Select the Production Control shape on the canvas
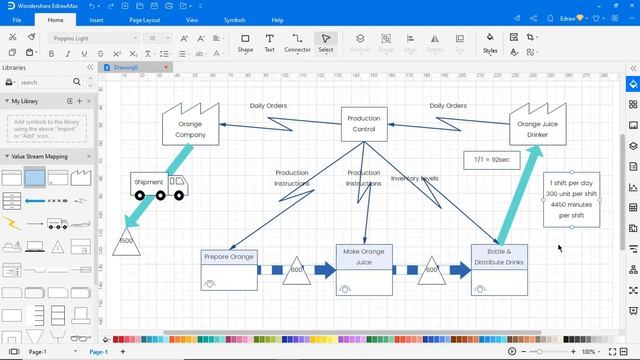This screenshot has width=640, height=360. coord(364,124)
